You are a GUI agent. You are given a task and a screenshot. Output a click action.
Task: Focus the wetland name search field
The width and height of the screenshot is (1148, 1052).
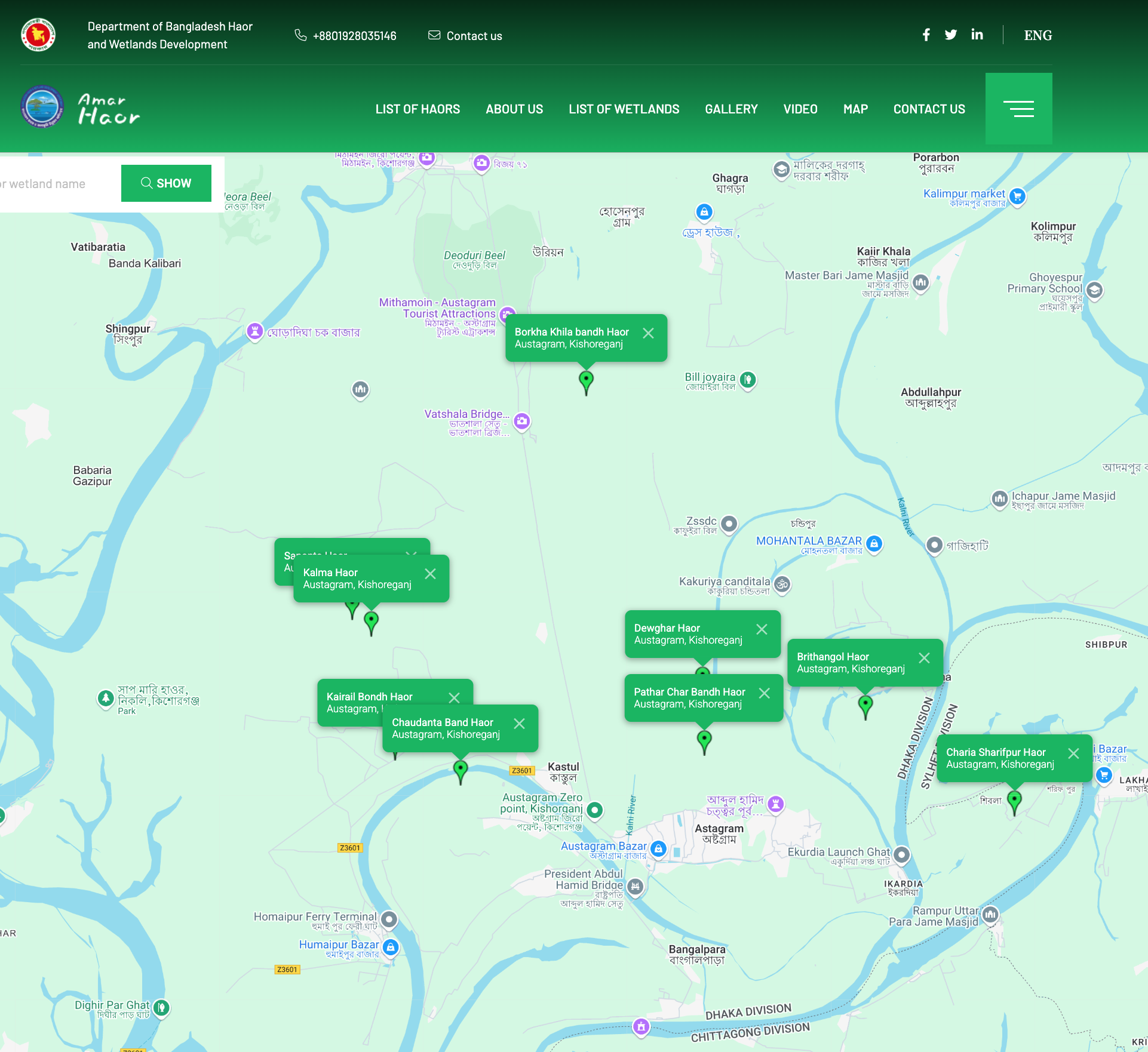pyautogui.click(x=60, y=184)
